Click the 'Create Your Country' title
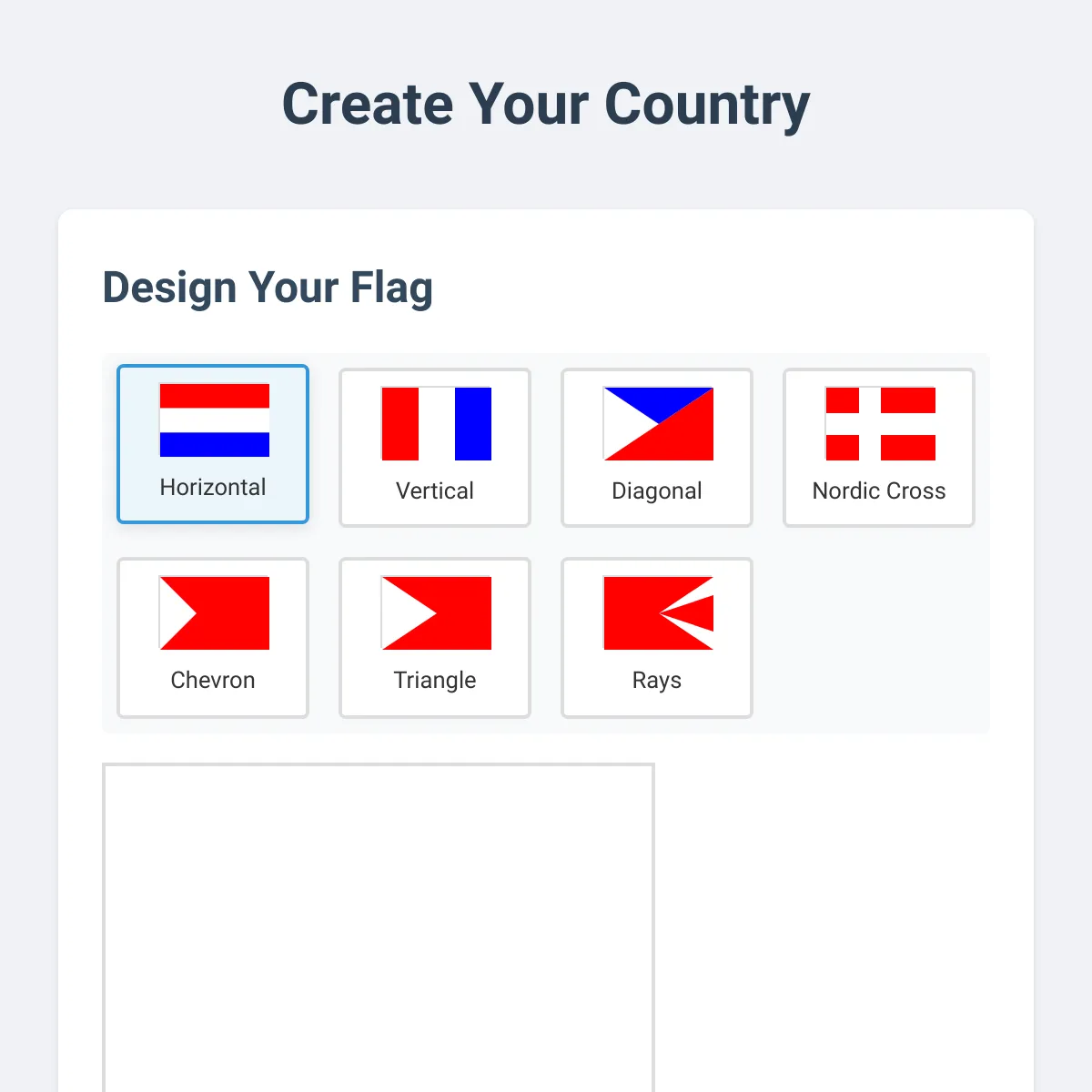Screen dimensions: 1092x1092 pos(546,105)
